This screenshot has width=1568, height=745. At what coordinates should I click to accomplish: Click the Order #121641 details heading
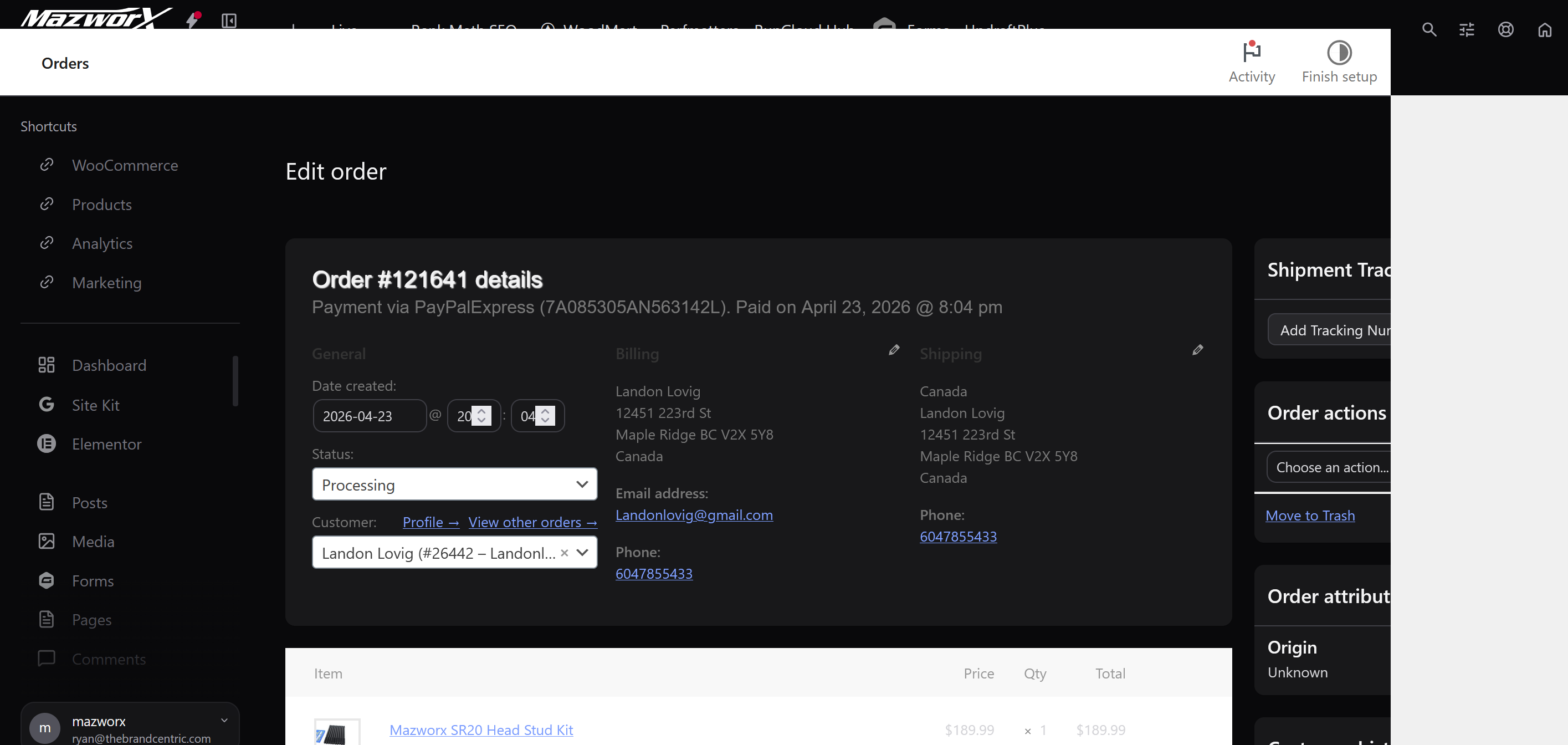coord(427,279)
